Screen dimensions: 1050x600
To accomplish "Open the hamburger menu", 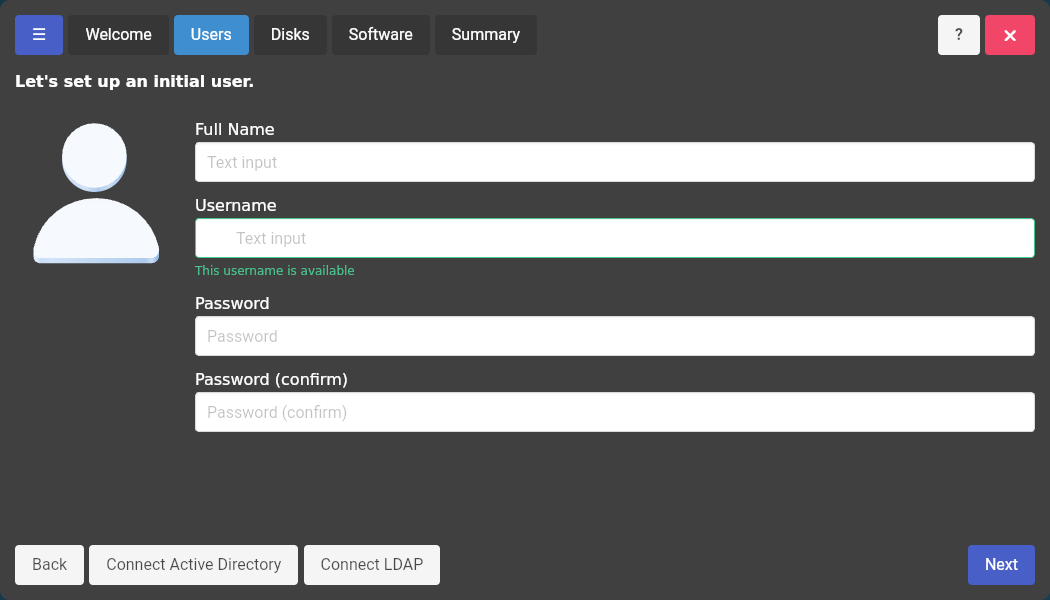I will click(39, 35).
